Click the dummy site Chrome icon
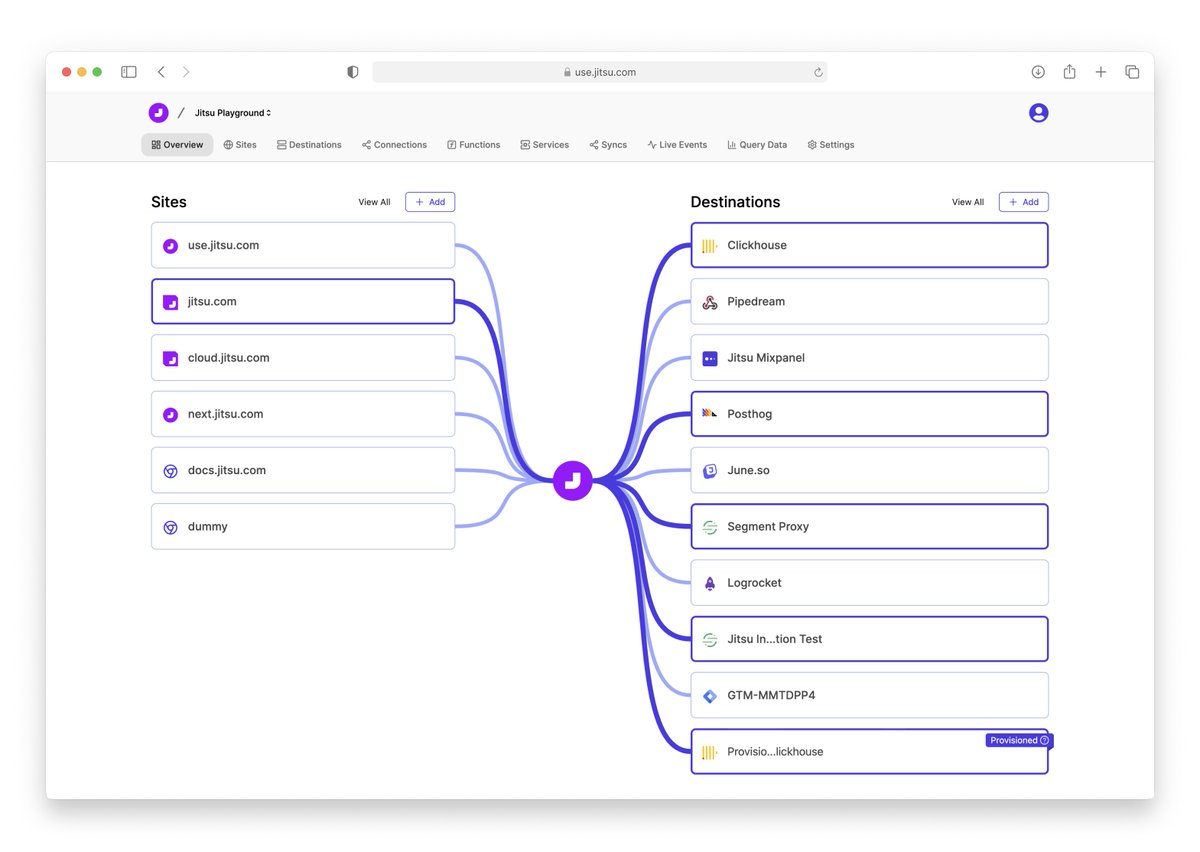The width and height of the screenshot is (1200, 852). [170, 527]
